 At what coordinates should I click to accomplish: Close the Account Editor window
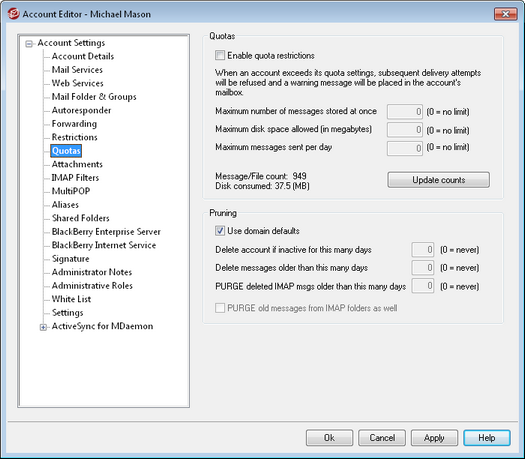tap(506, 14)
